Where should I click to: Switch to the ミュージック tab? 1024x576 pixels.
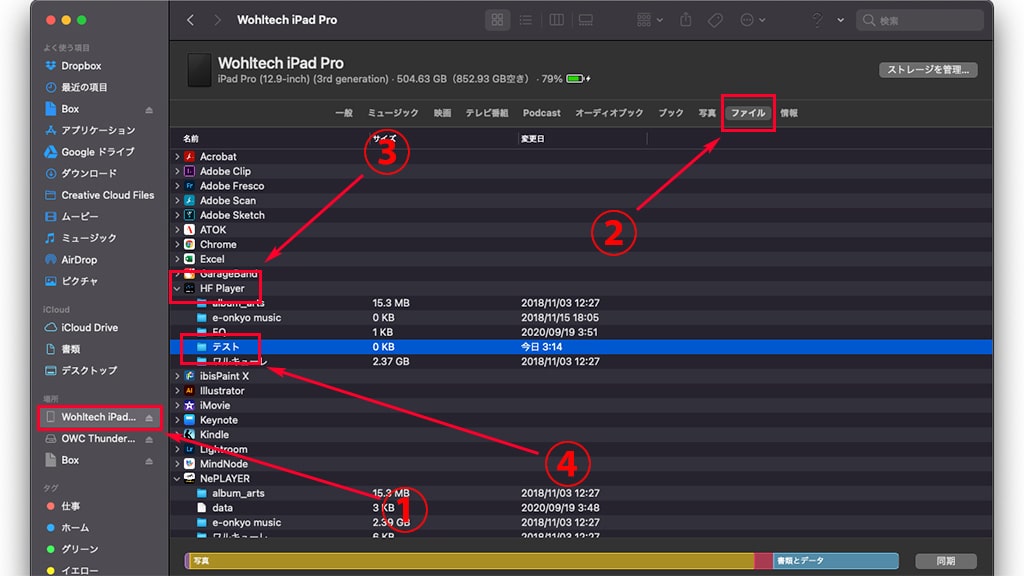tap(393, 113)
